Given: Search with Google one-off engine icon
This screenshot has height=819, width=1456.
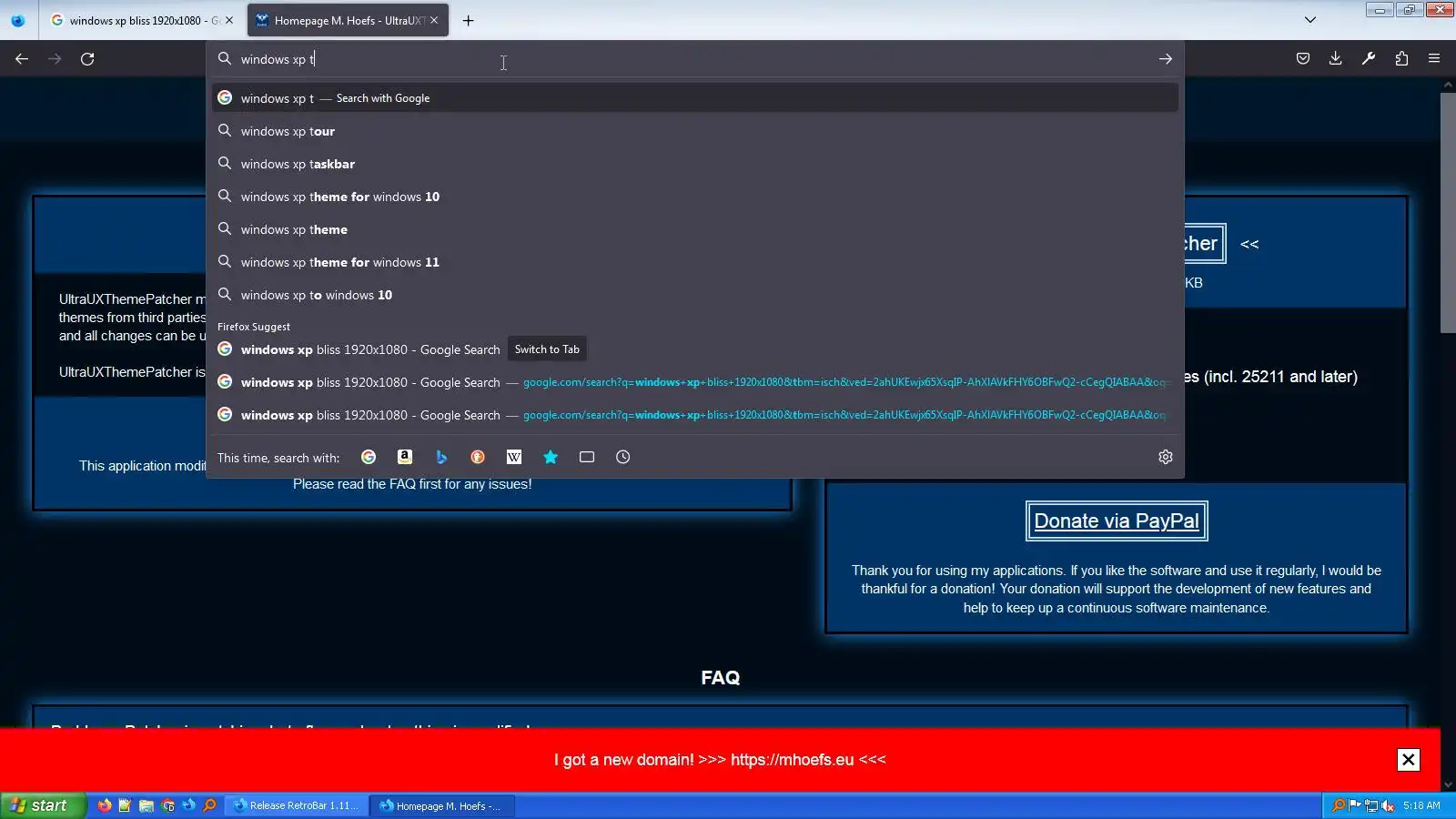Looking at the screenshot, I should point(369,457).
